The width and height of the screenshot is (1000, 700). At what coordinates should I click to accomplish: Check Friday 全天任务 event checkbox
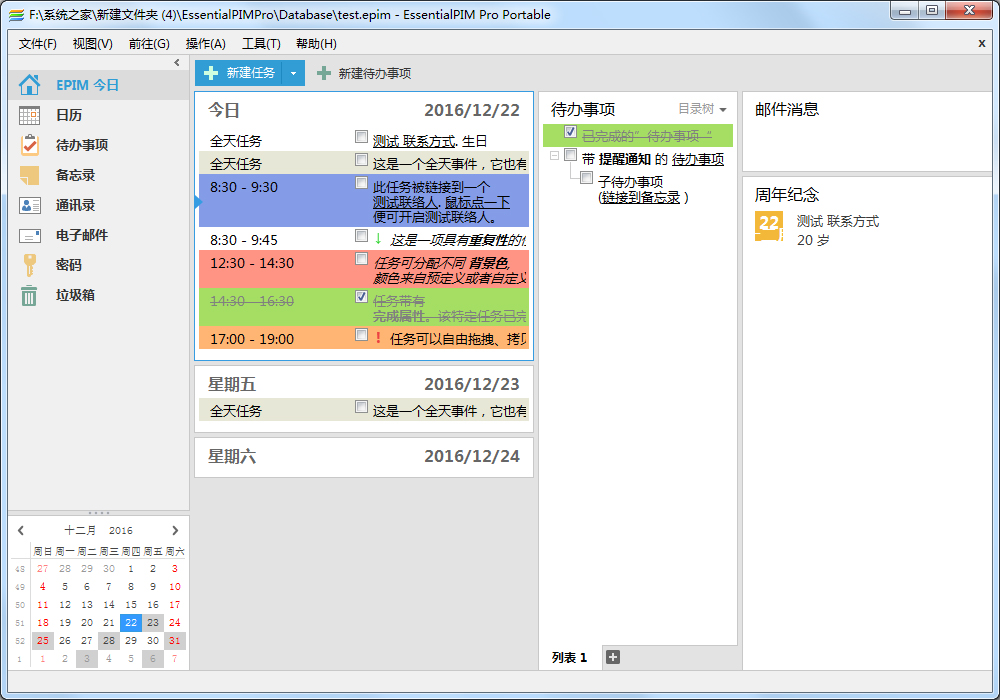[x=362, y=407]
